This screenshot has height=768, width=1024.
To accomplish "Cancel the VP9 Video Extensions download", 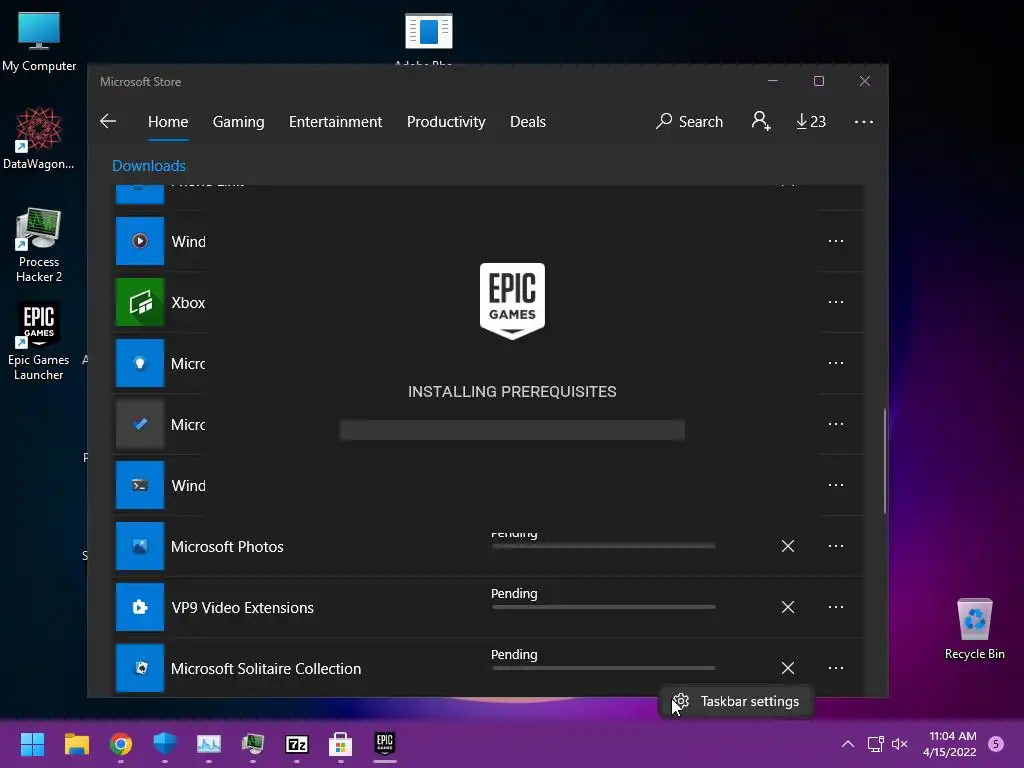I will click(x=788, y=607).
